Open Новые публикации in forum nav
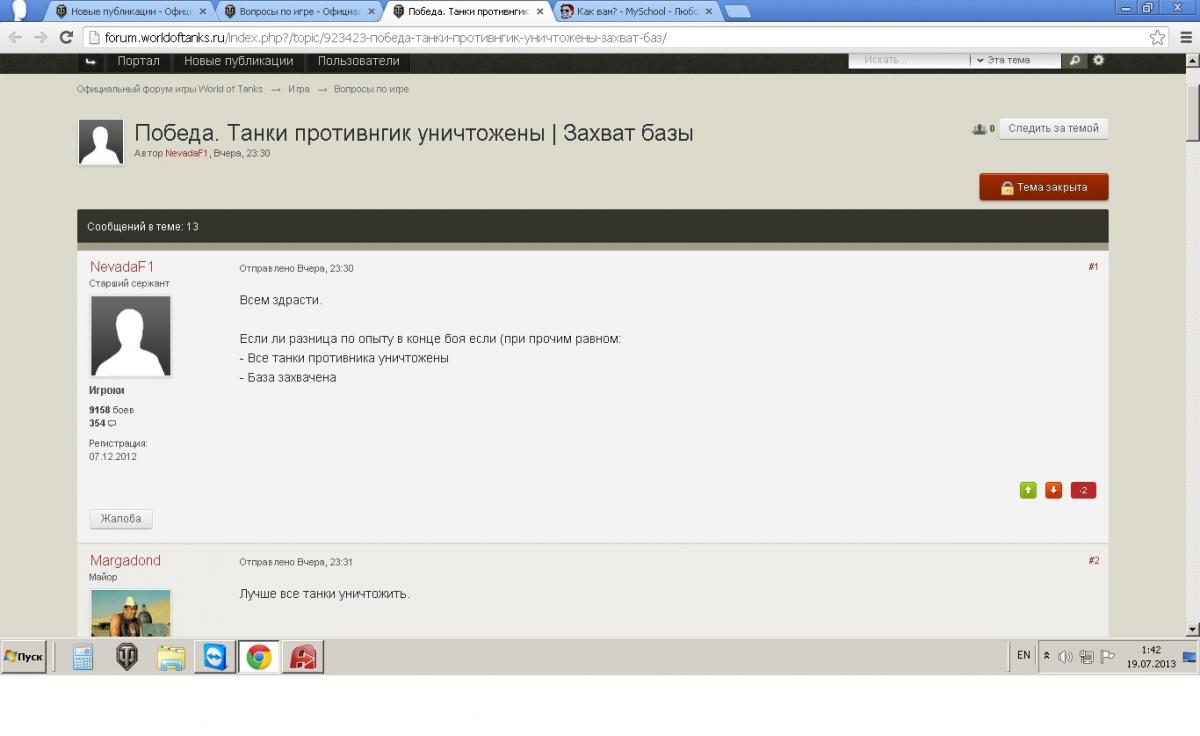Screen dimensions: 1200x736 pos(238,61)
